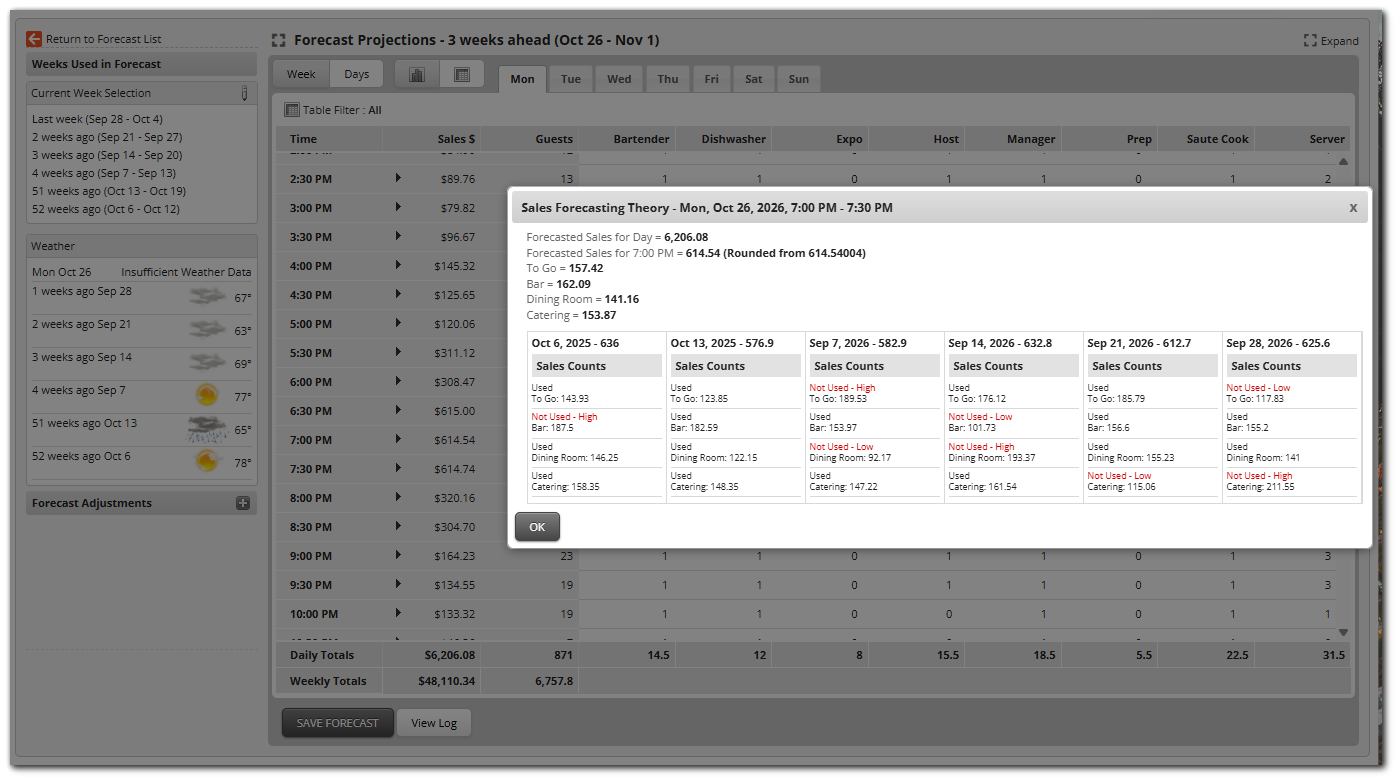Viewport: 1400px width, 783px height.
Task: Click the Expand icon at top right
Action: [x=1310, y=41]
